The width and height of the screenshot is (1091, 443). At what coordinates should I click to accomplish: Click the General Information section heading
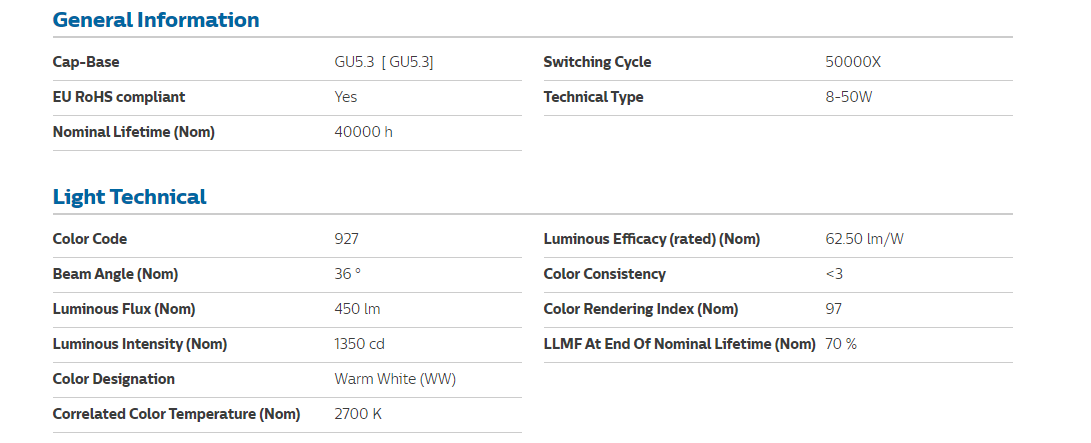pos(155,20)
